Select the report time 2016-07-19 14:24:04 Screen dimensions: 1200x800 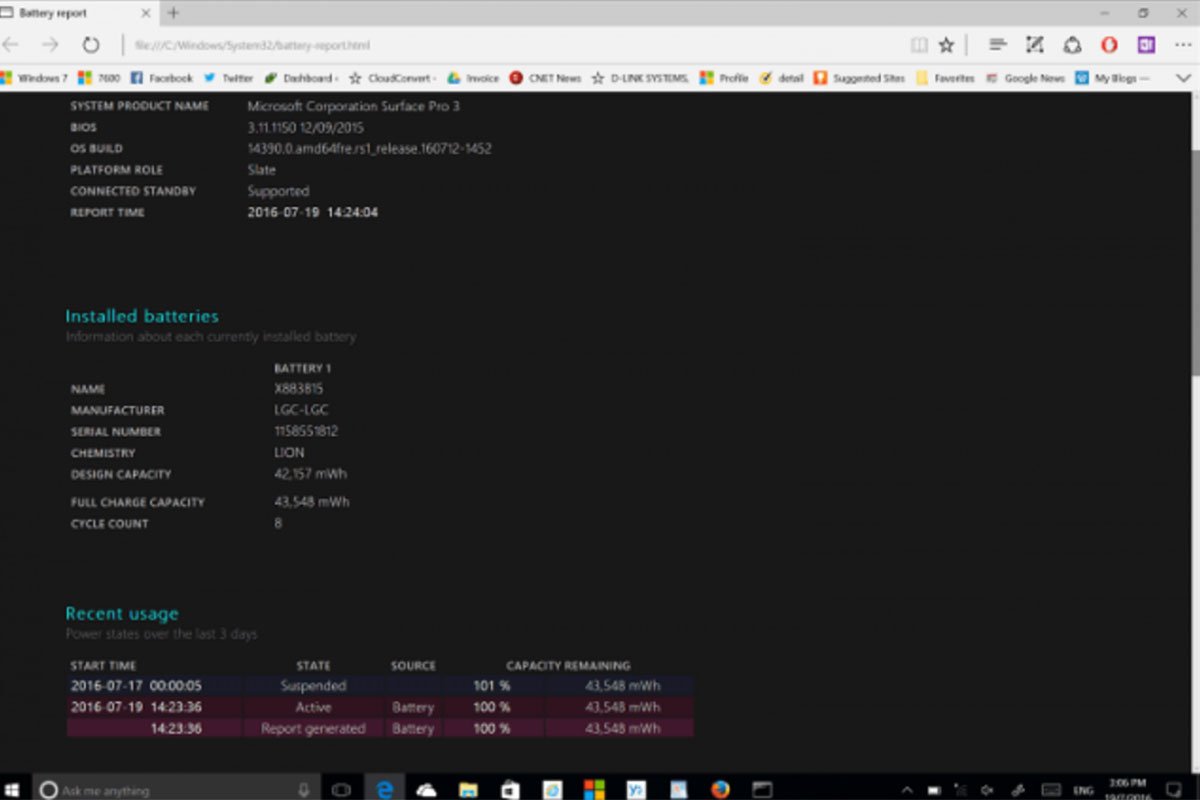(x=313, y=212)
